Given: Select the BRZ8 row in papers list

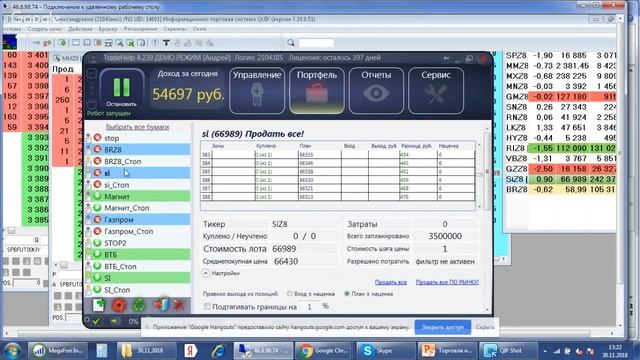Looking at the screenshot, I should click(x=138, y=149).
